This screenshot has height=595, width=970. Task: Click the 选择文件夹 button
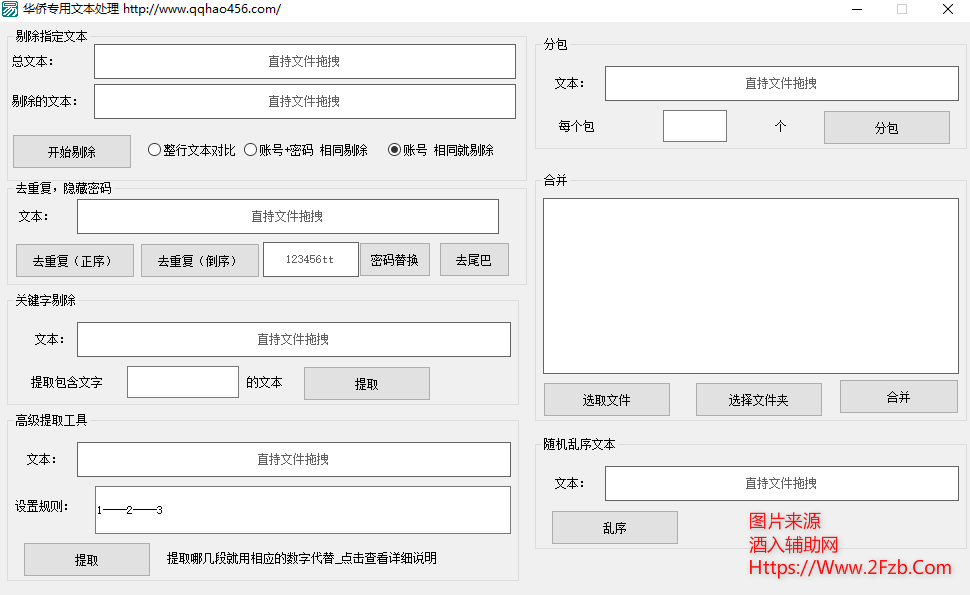758,400
